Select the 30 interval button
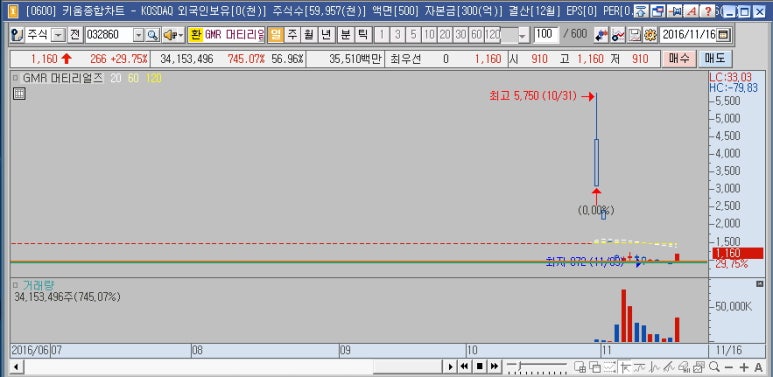Screen dimensions: 773x377 [460, 35]
